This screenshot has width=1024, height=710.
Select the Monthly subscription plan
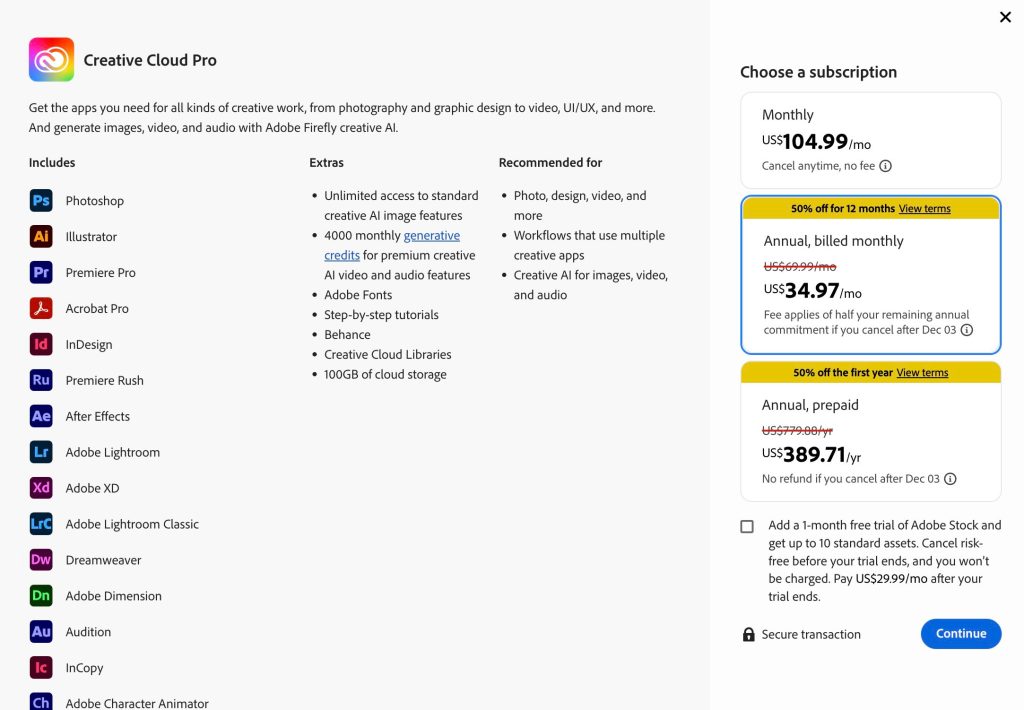click(870, 140)
